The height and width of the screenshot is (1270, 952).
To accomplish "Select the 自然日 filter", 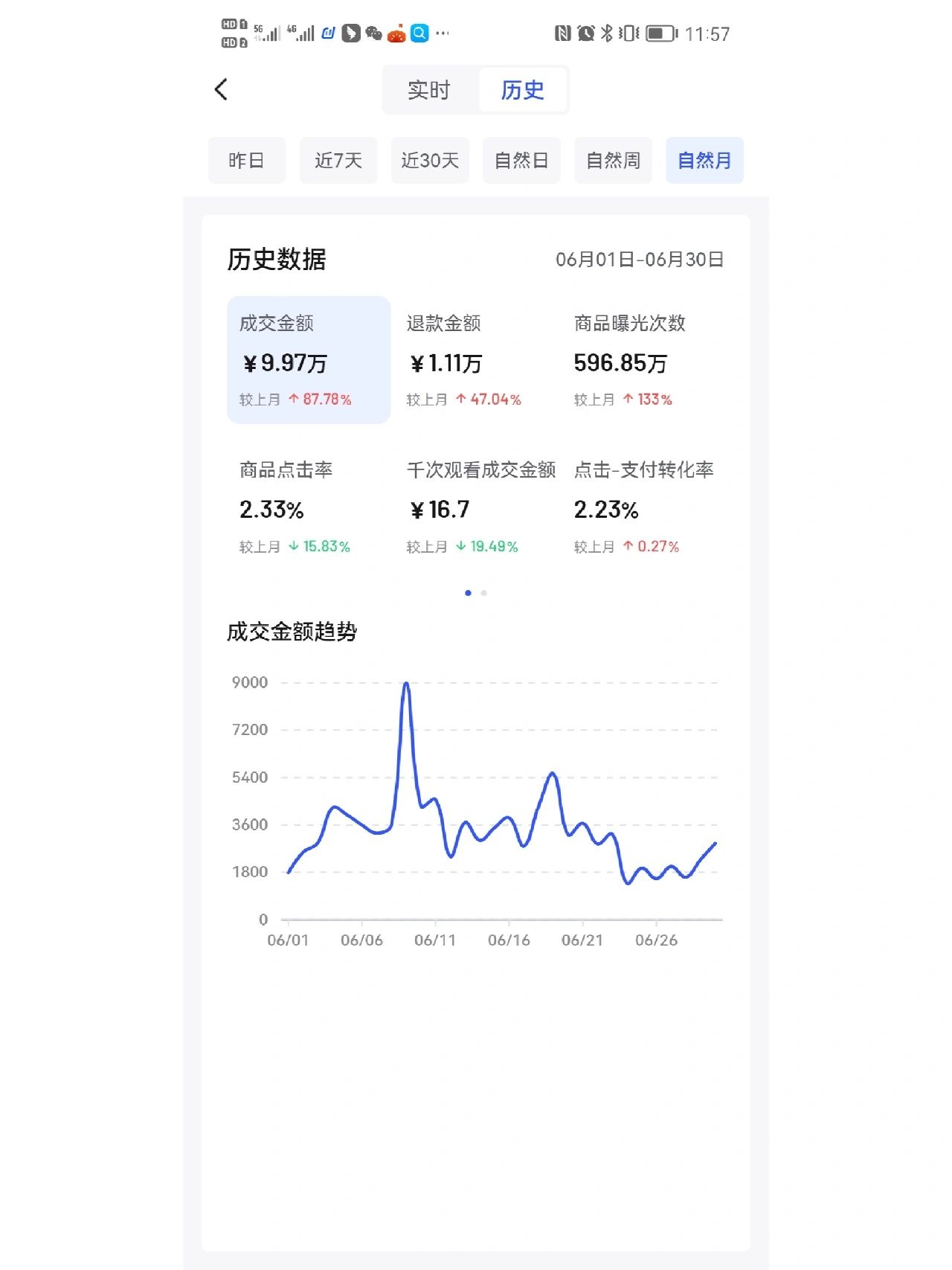I will [x=521, y=160].
